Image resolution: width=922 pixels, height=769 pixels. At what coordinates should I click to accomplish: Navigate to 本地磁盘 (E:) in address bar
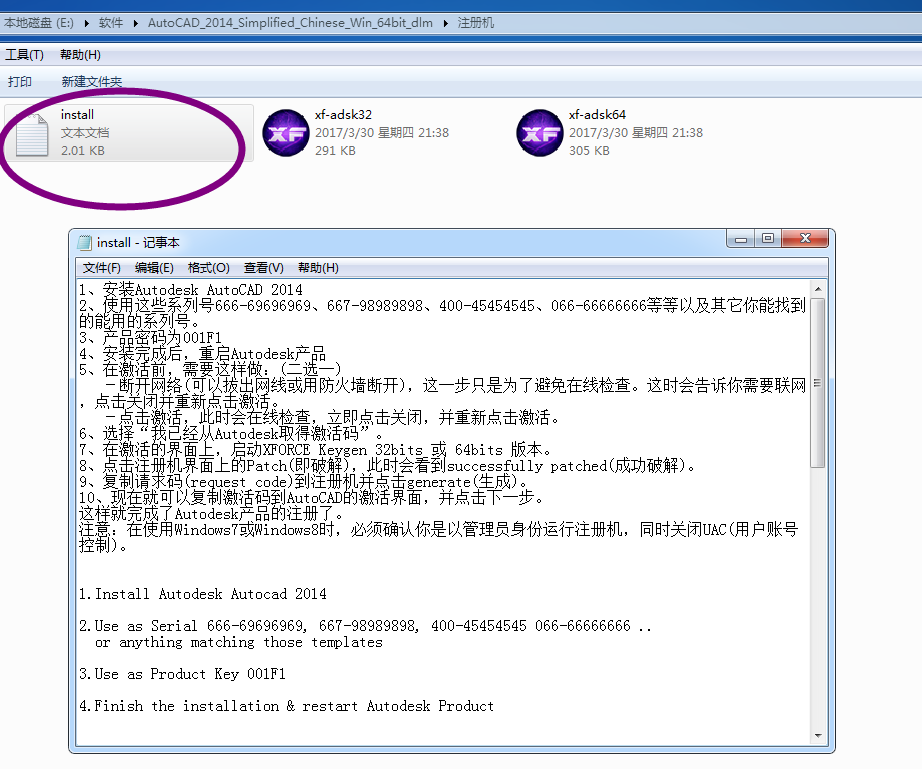39,23
